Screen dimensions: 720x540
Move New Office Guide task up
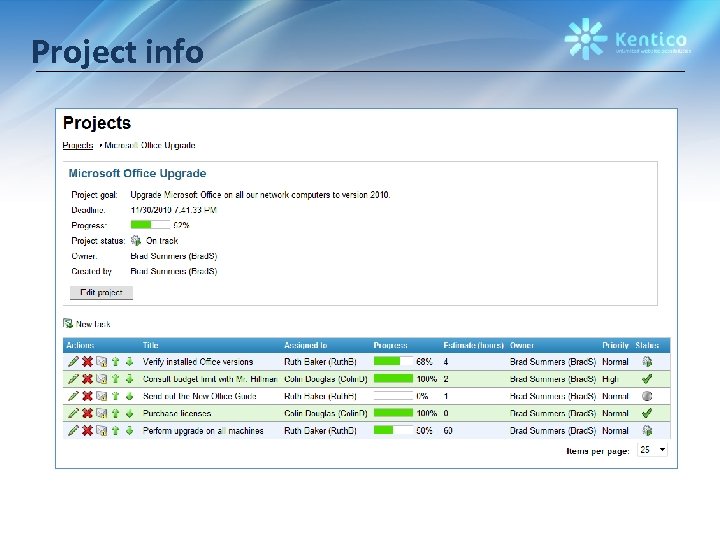(116, 396)
